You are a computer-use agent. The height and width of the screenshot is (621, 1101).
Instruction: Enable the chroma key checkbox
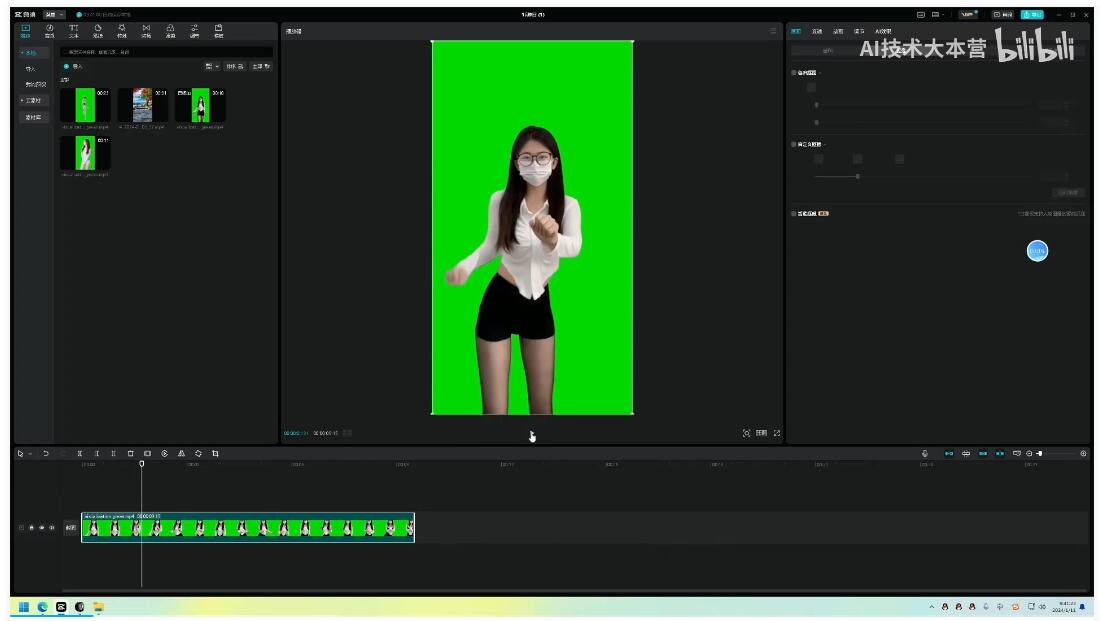pyautogui.click(x=795, y=73)
